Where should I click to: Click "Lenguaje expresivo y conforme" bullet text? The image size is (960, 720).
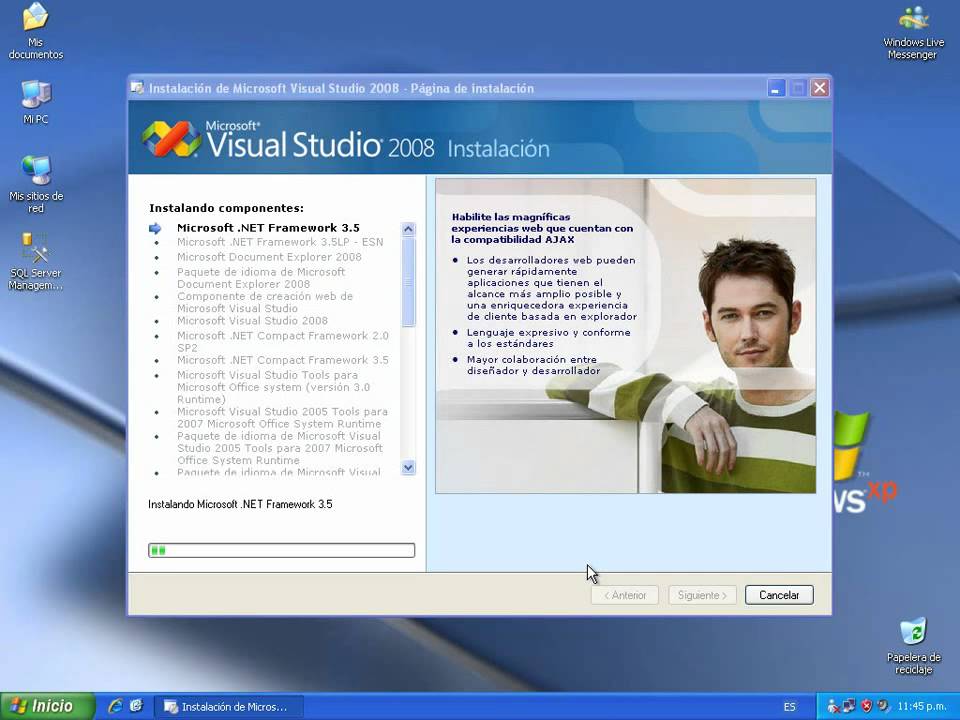tap(549, 338)
